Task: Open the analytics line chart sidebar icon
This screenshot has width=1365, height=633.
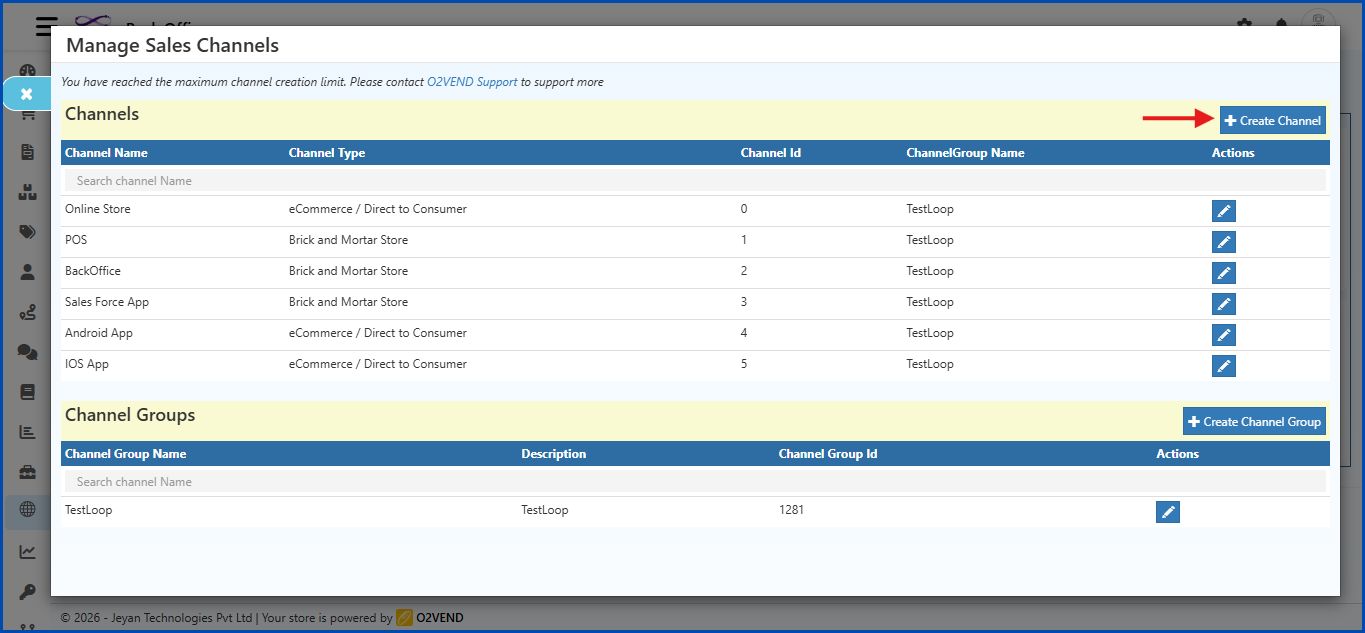Action: (27, 551)
